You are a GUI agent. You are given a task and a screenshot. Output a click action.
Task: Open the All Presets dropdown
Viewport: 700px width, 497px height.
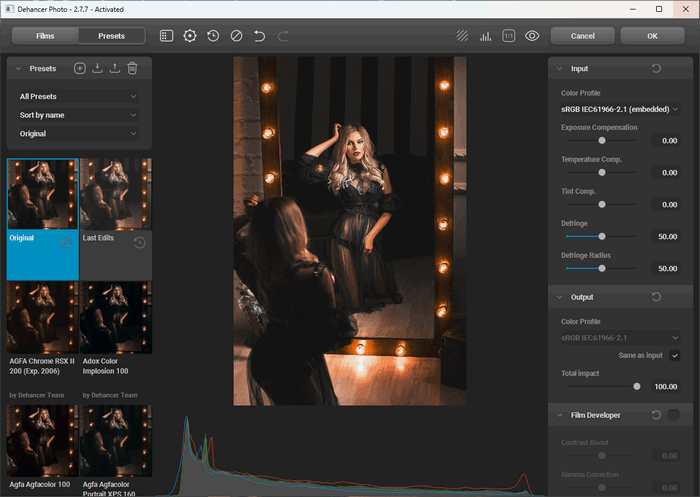pyautogui.click(x=78, y=97)
